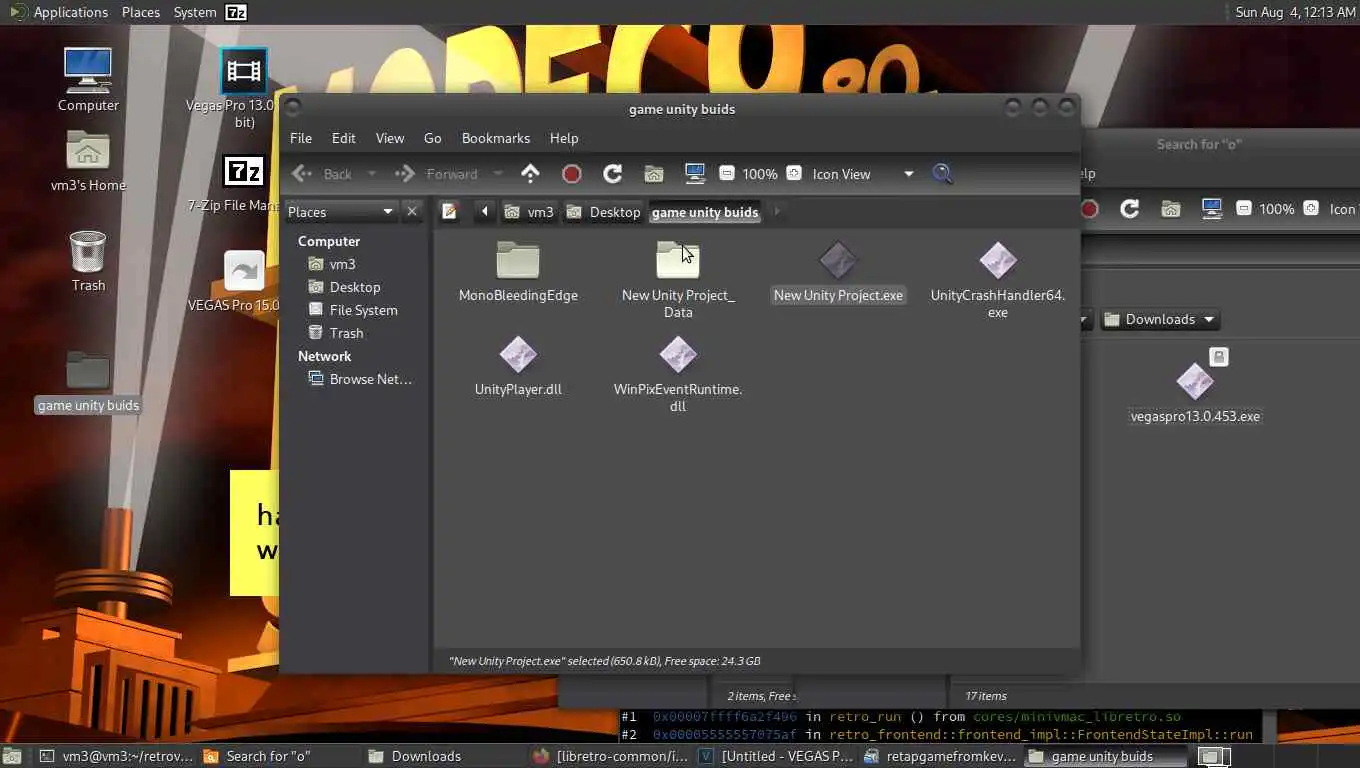The width and height of the screenshot is (1360, 768).
Task: Go to Desktop in the path bar
Action: (x=603, y=212)
